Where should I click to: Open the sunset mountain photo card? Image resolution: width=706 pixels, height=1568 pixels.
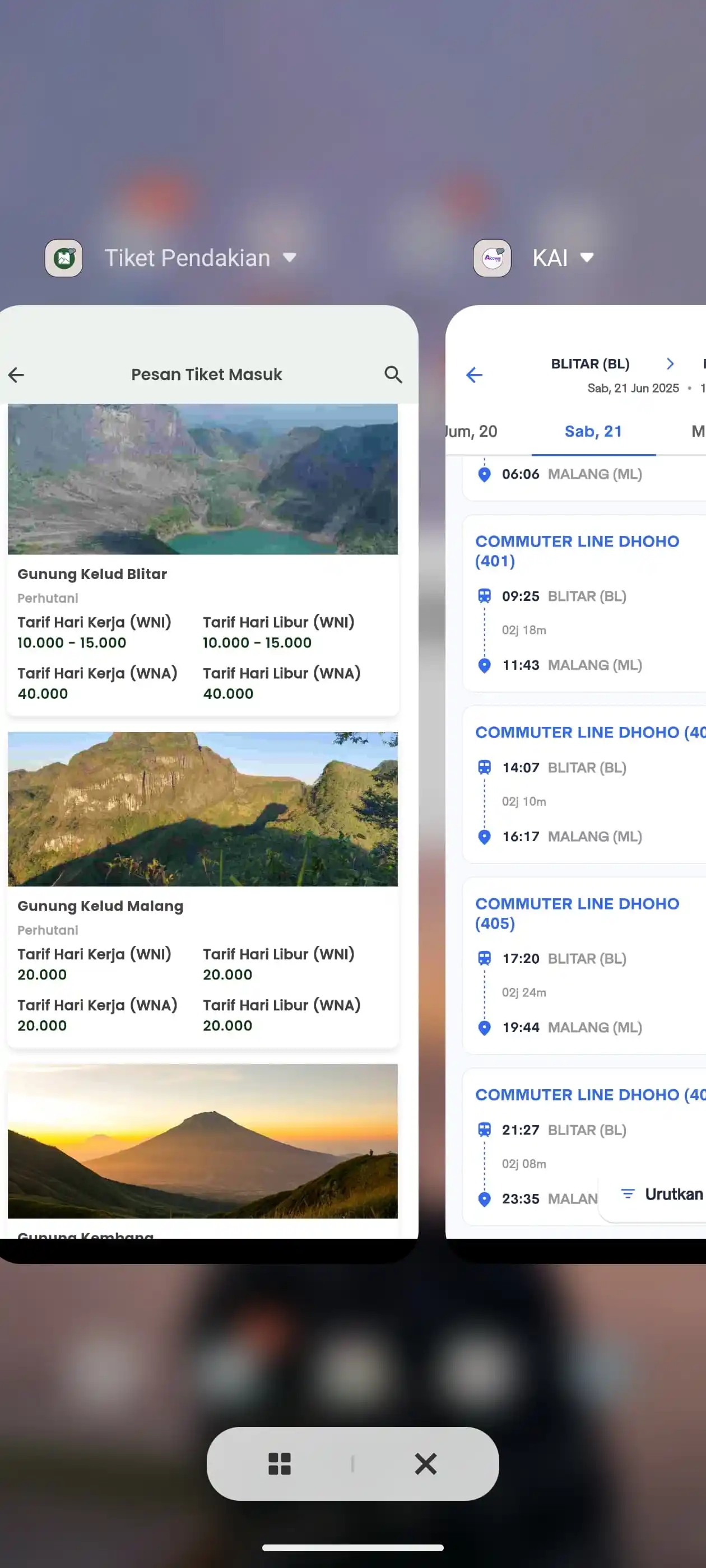point(202,1141)
